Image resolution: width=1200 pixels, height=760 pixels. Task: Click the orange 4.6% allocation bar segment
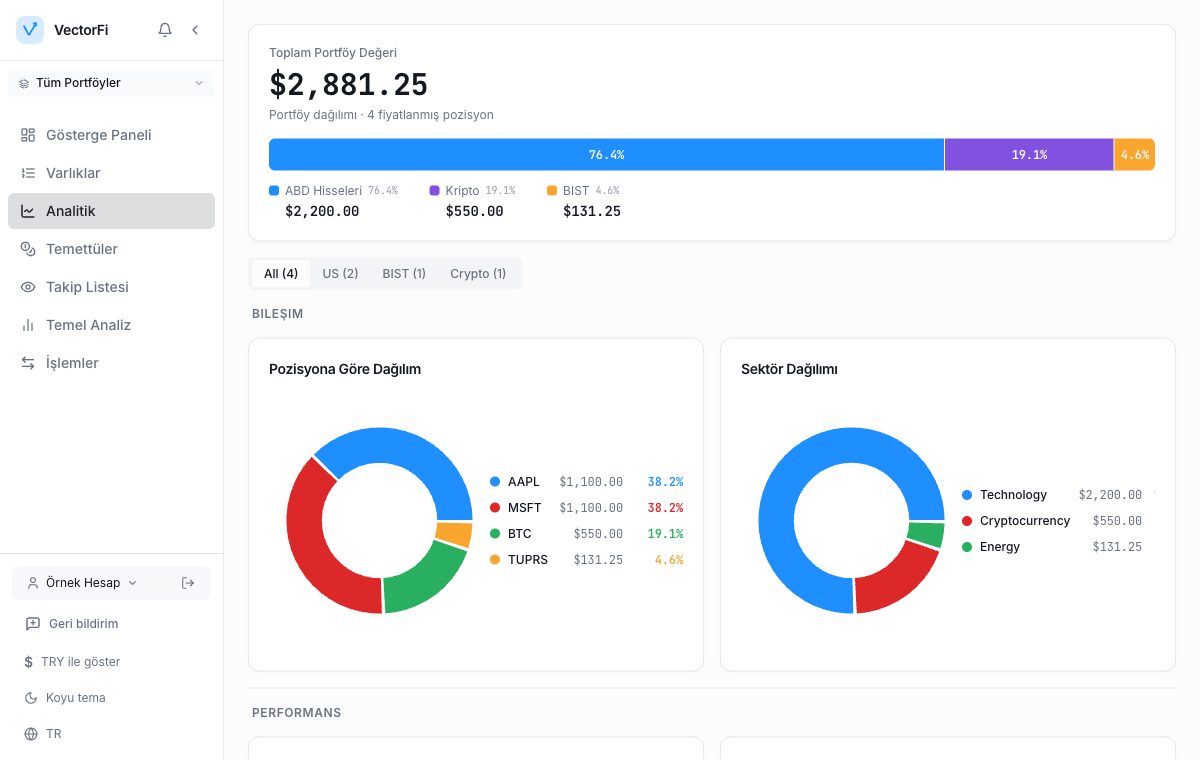coord(1135,155)
